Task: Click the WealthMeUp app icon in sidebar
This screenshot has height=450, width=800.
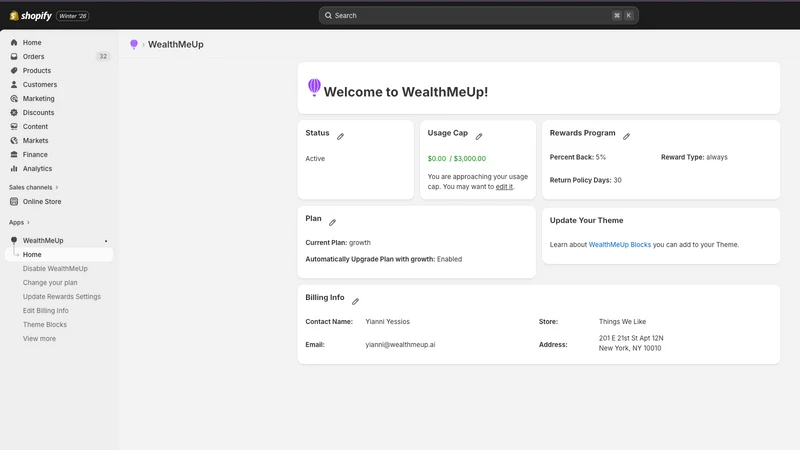Action: 14,240
